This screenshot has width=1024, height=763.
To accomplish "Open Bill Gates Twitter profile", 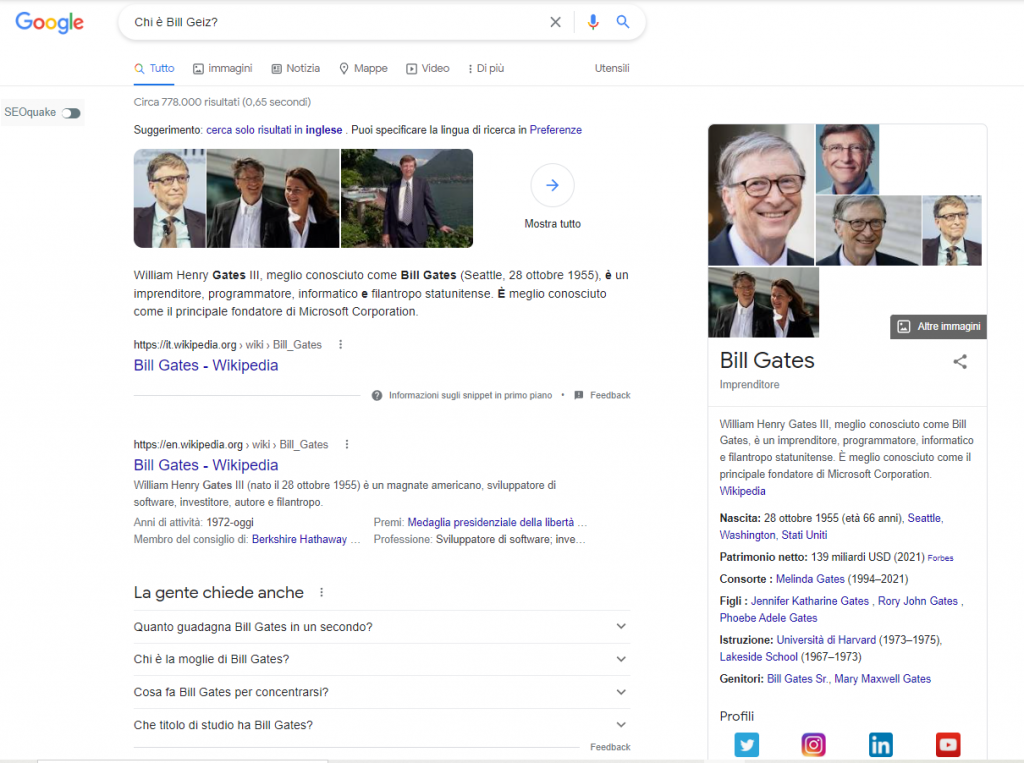I will (x=746, y=745).
